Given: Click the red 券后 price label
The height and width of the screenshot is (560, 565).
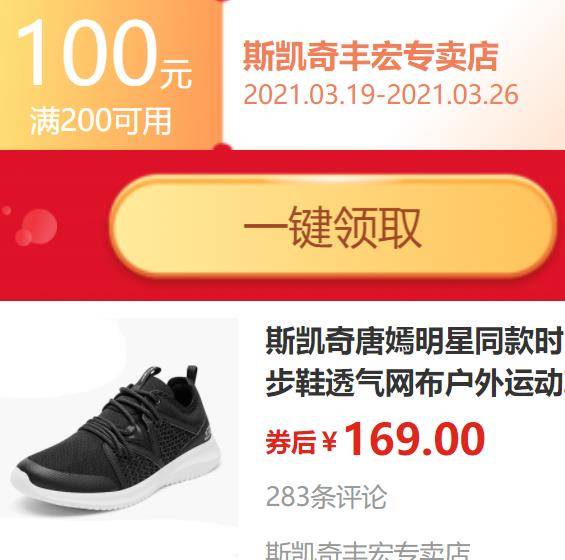Looking at the screenshot, I should (x=291, y=442).
